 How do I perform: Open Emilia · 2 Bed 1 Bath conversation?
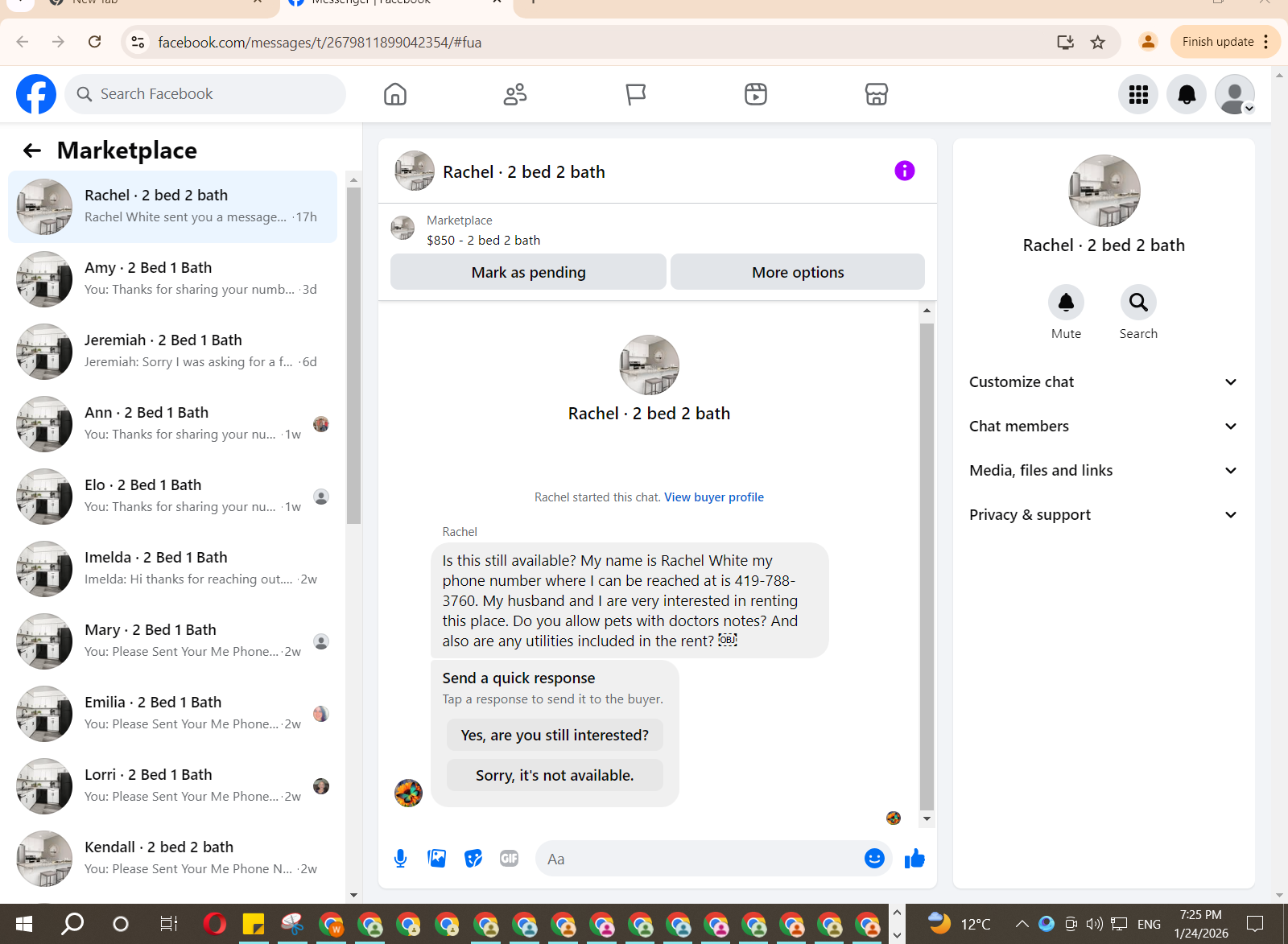click(x=173, y=714)
